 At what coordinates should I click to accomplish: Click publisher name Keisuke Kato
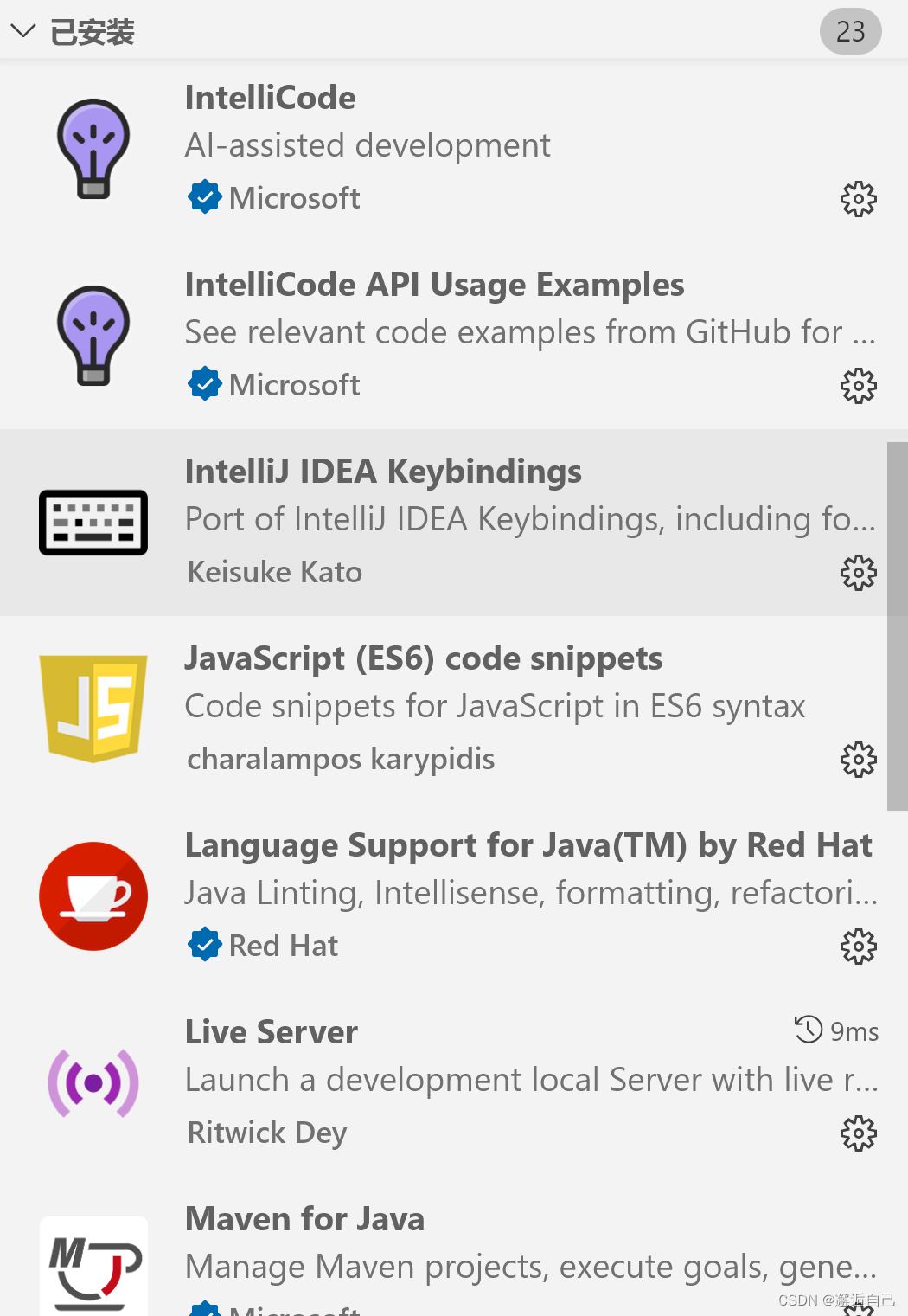point(275,572)
